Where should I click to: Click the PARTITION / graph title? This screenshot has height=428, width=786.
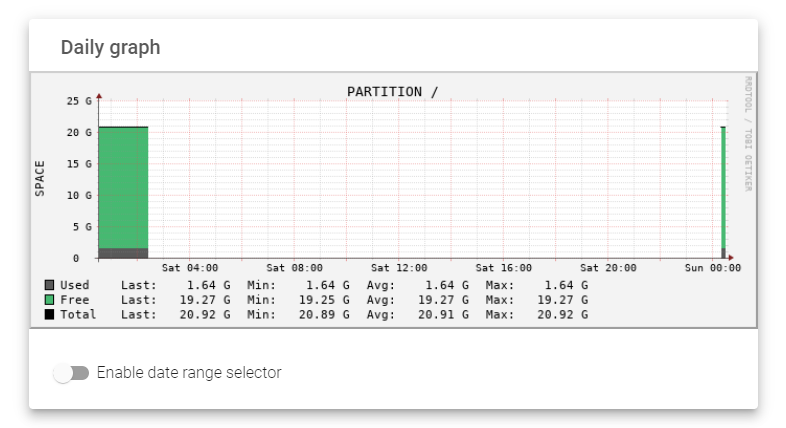pos(392,92)
